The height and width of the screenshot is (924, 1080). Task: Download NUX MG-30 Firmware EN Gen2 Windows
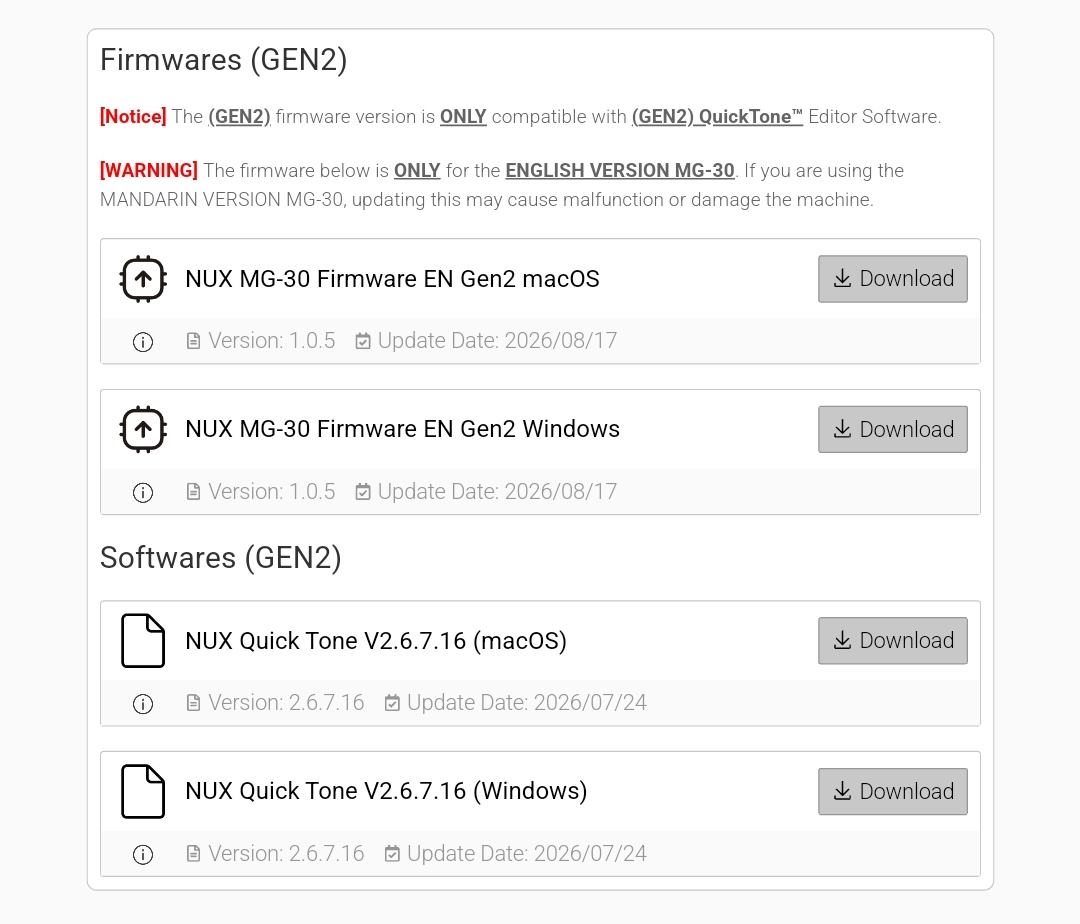[893, 429]
